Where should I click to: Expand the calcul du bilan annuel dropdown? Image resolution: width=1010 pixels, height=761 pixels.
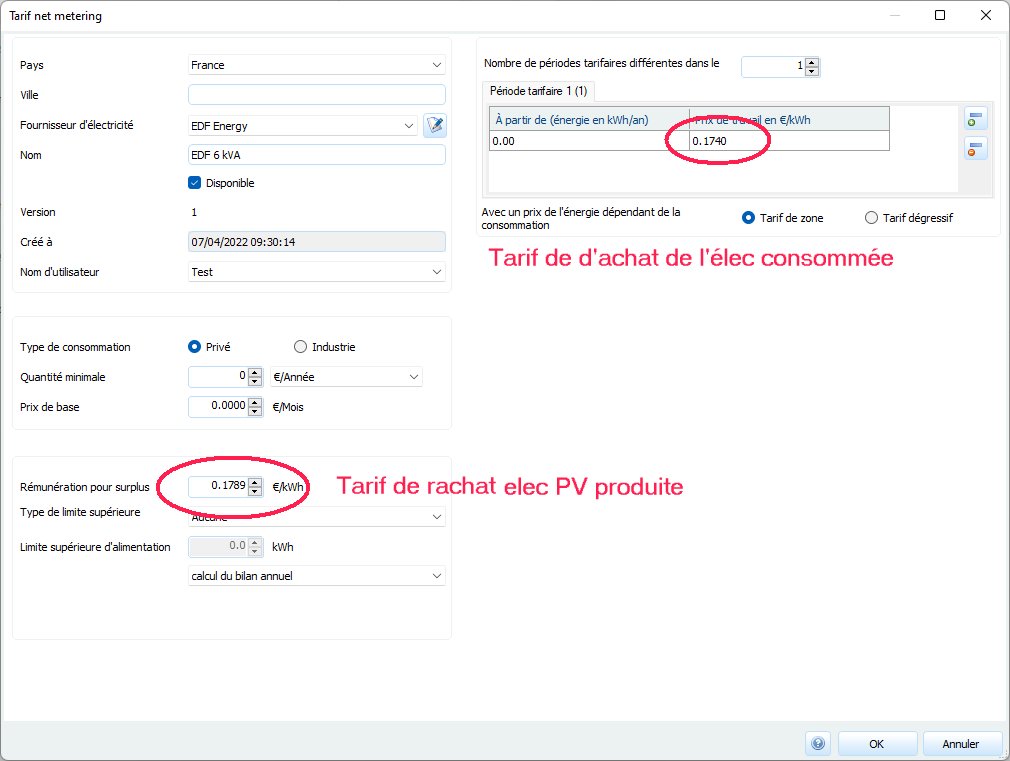[x=316, y=576]
